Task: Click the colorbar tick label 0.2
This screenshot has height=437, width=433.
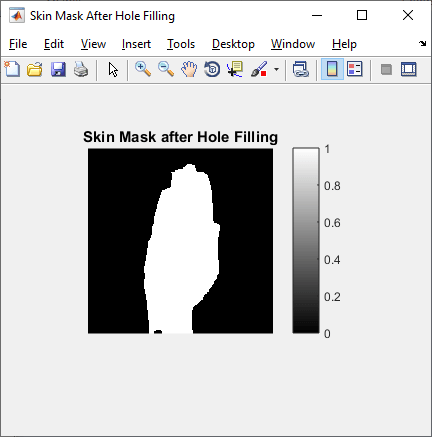Action: [x=332, y=297]
